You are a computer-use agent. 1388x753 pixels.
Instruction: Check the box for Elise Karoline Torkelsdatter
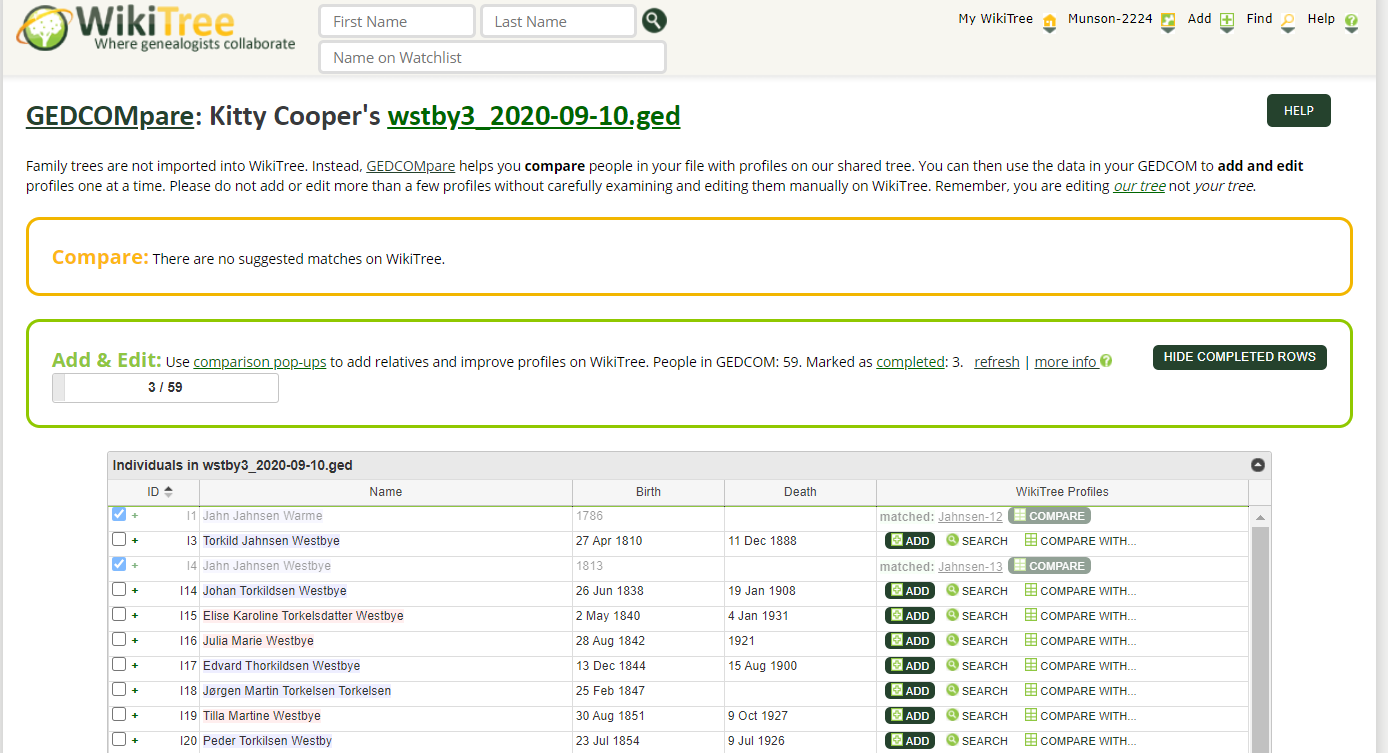(119, 615)
